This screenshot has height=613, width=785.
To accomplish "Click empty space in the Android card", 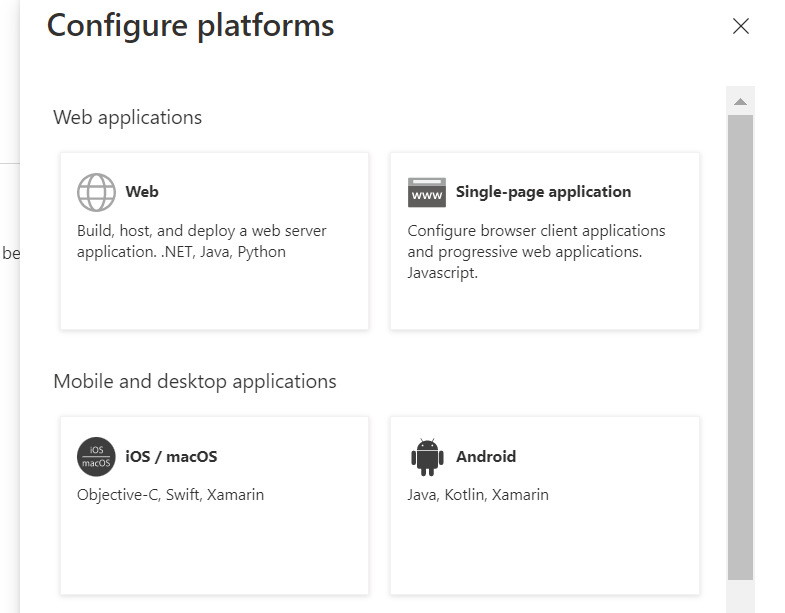I will pos(545,550).
